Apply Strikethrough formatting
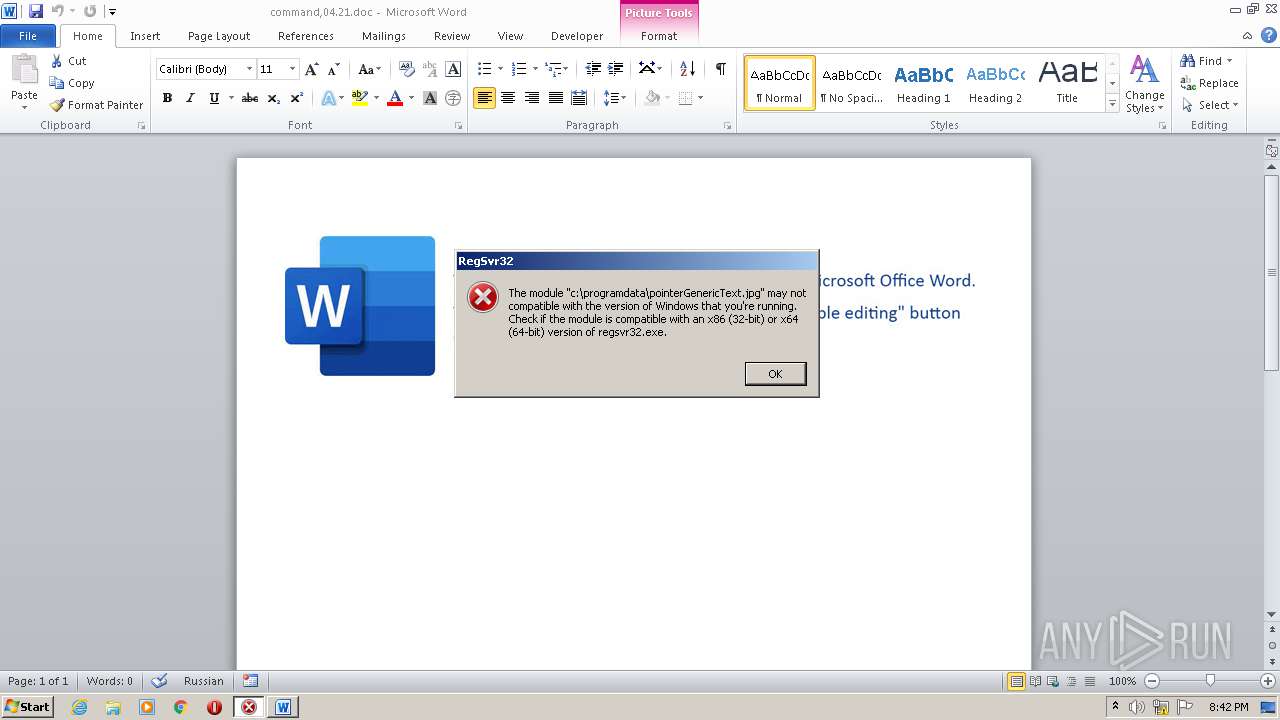The image size is (1280, 720). pyautogui.click(x=250, y=98)
